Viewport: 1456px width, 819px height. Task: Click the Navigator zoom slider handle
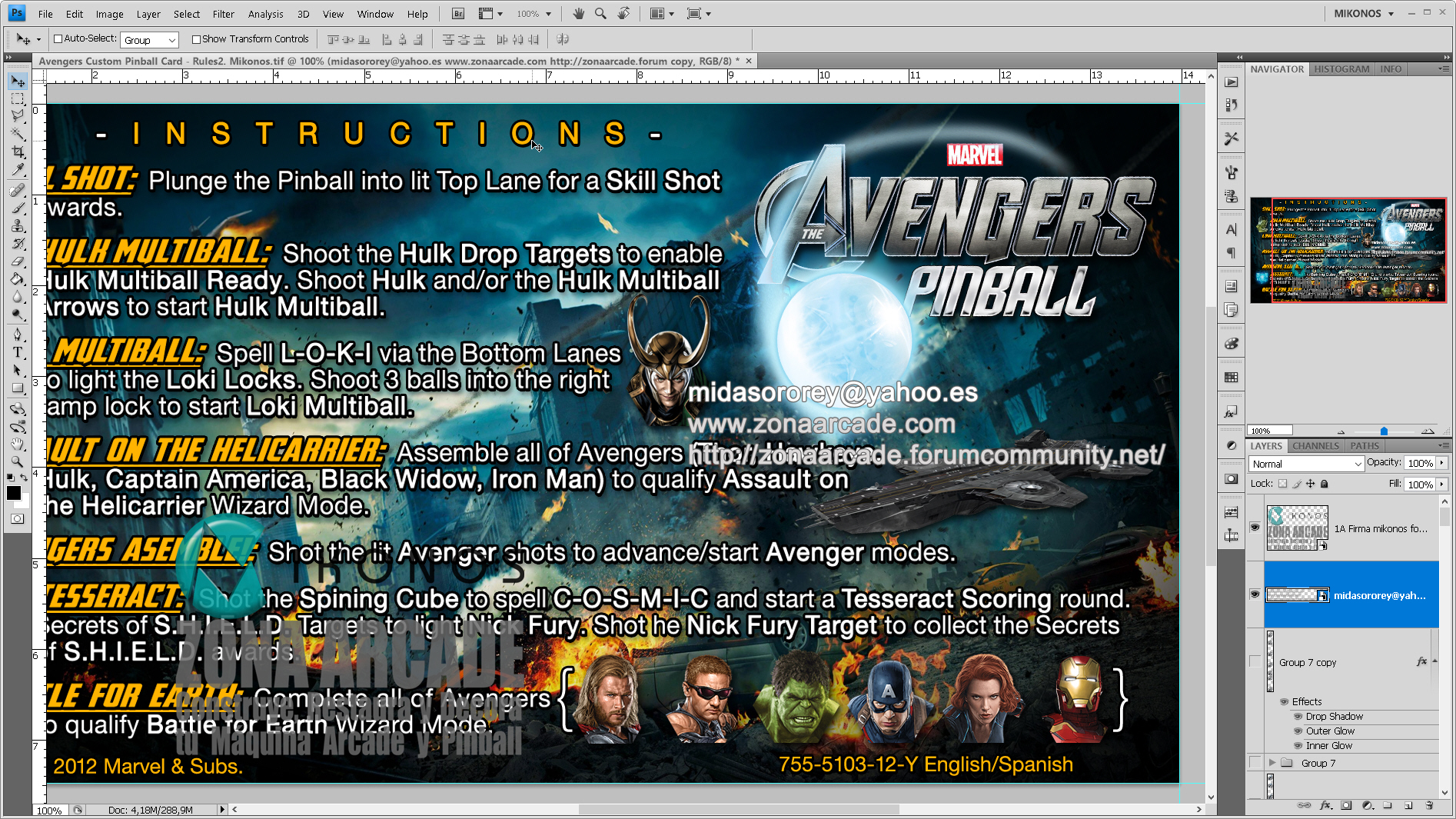pos(1384,431)
